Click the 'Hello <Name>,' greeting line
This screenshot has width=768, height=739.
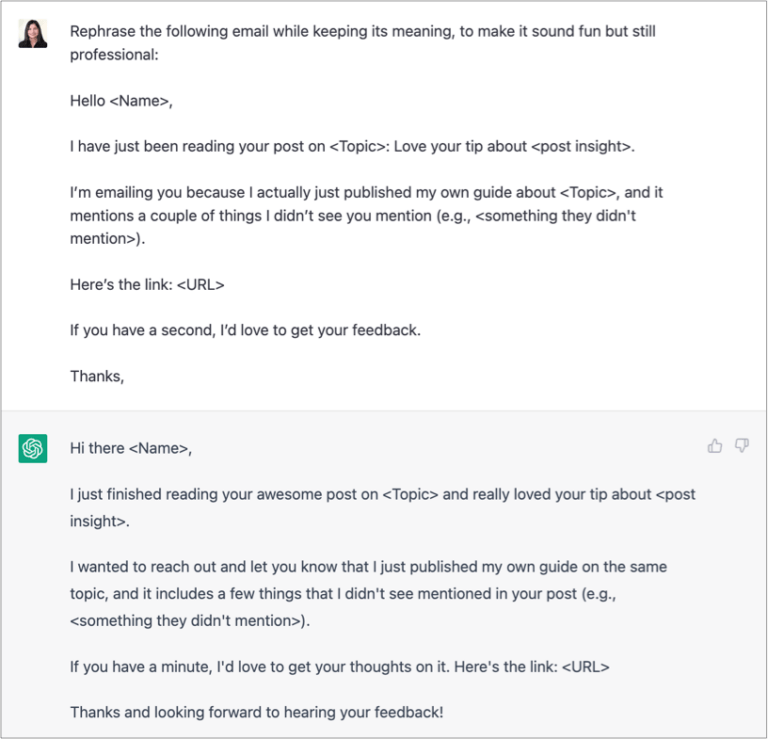(x=121, y=101)
